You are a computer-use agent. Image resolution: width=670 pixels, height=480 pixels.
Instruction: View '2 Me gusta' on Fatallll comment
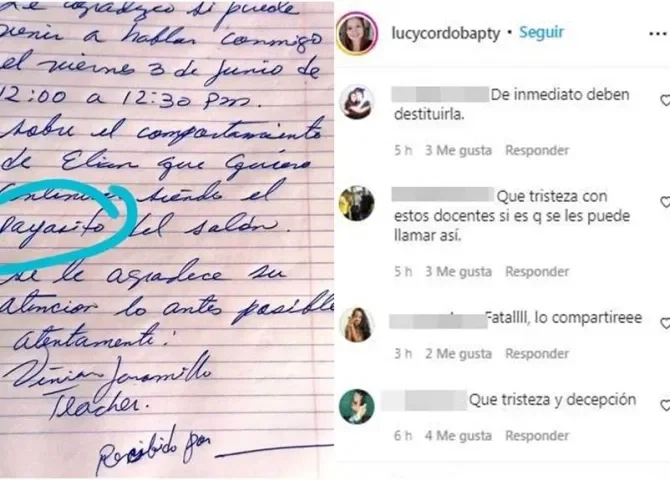[x=458, y=353]
